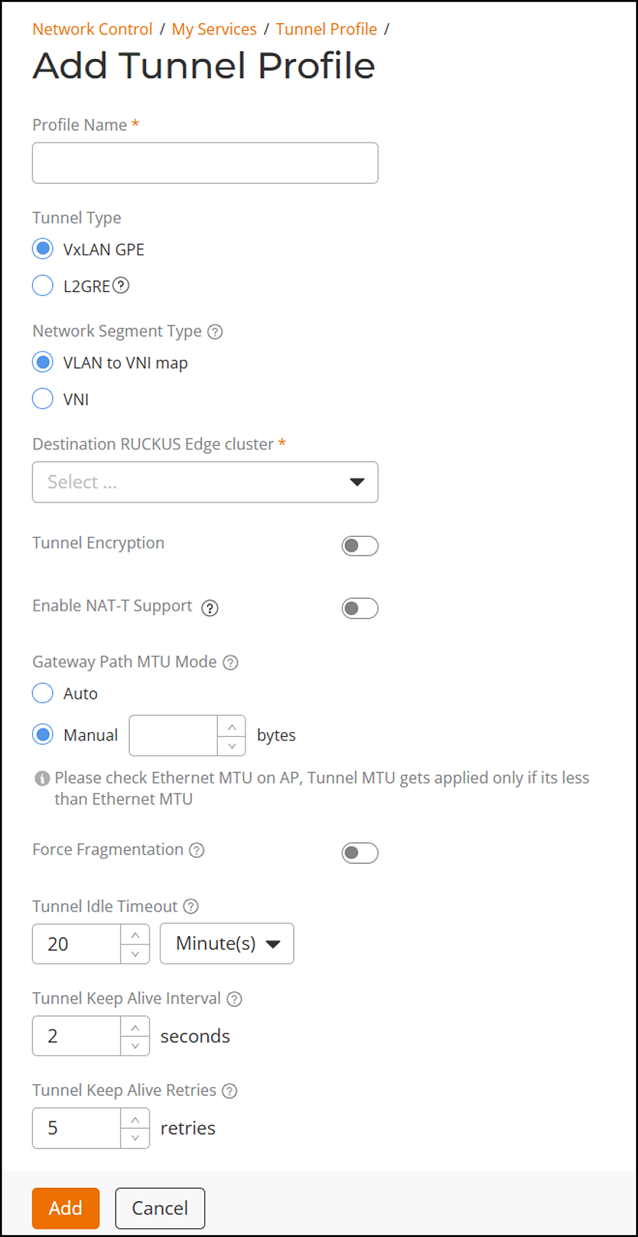Click Network Segment Type help icon
The width and height of the screenshot is (638, 1237).
214,332
